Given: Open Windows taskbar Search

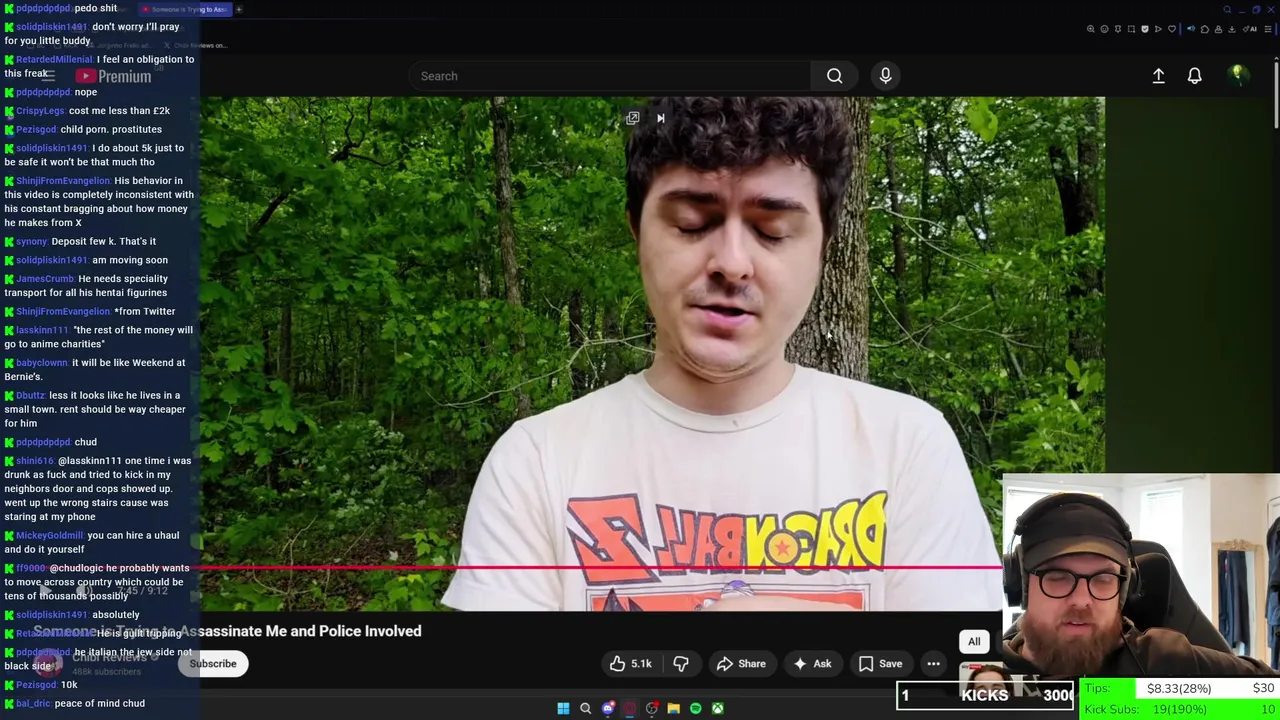Looking at the screenshot, I should click(585, 708).
